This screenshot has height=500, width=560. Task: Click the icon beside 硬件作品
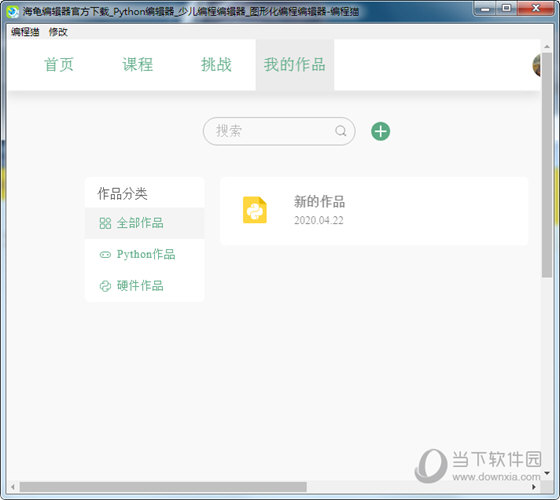[x=105, y=286]
